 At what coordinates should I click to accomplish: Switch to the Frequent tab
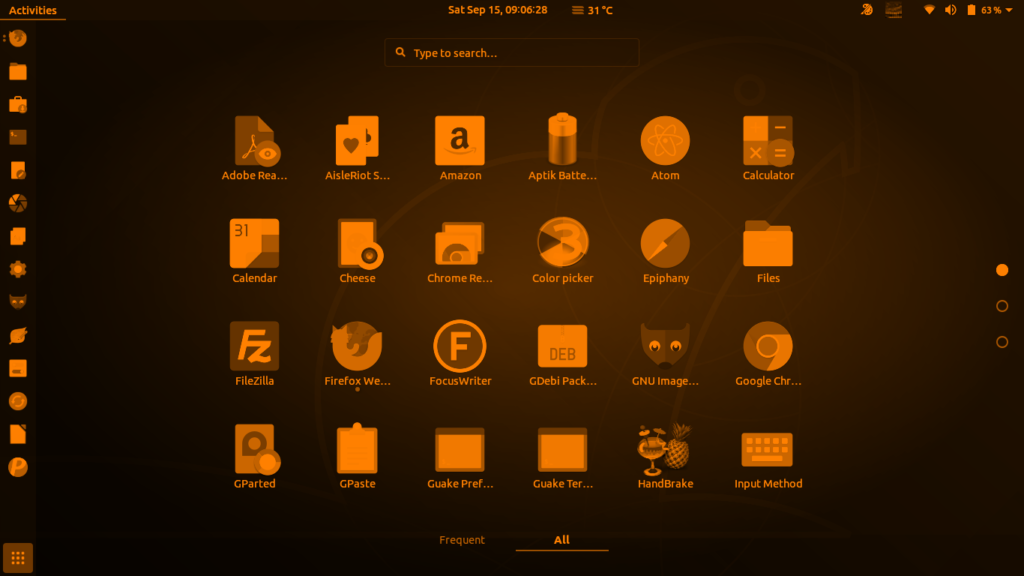(x=462, y=540)
